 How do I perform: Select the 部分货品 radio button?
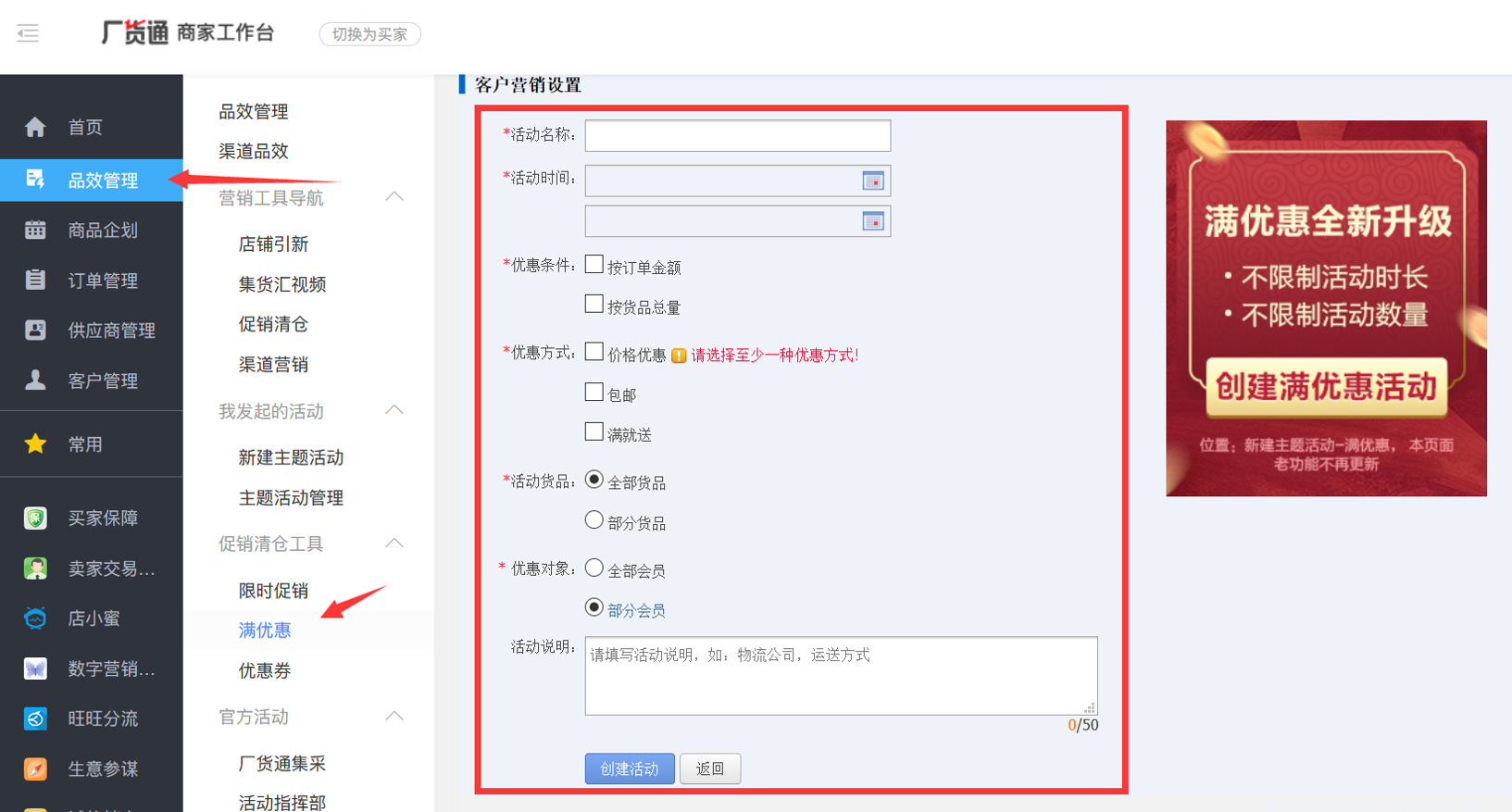594,519
